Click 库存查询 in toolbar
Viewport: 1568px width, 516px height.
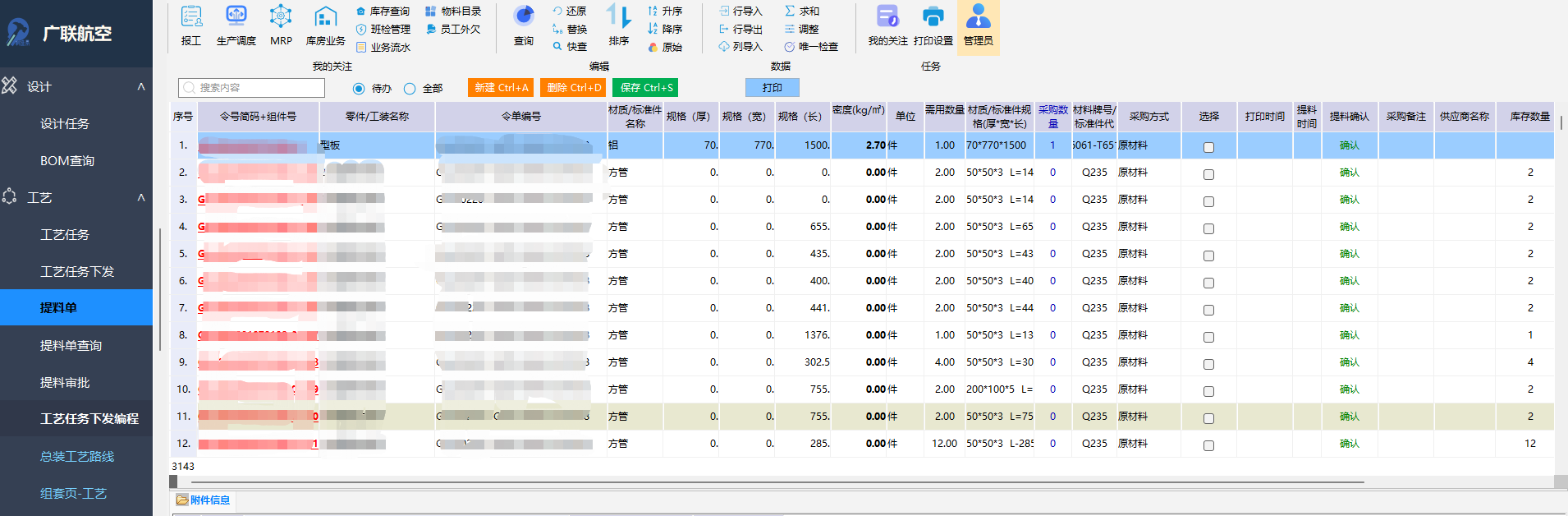pyautogui.click(x=383, y=12)
